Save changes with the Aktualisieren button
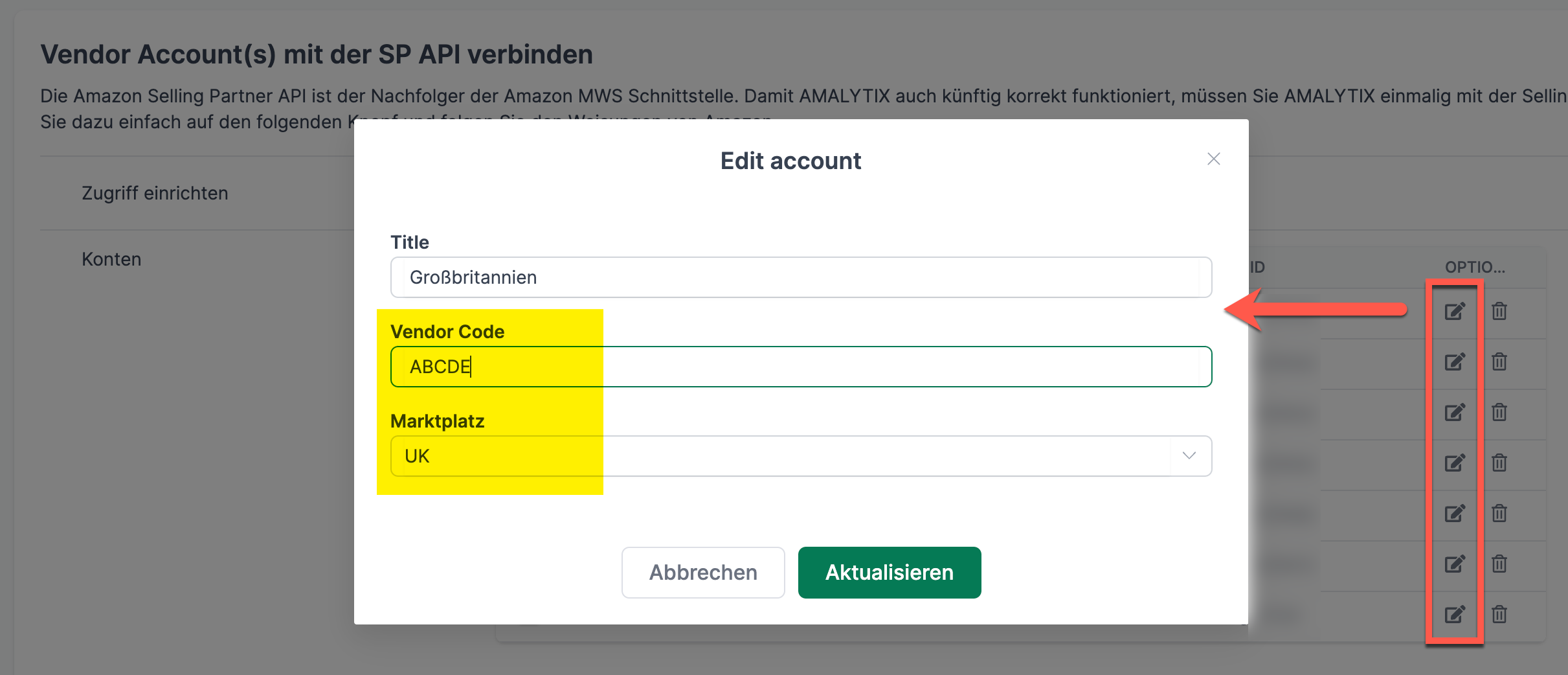 click(x=890, y=573)
